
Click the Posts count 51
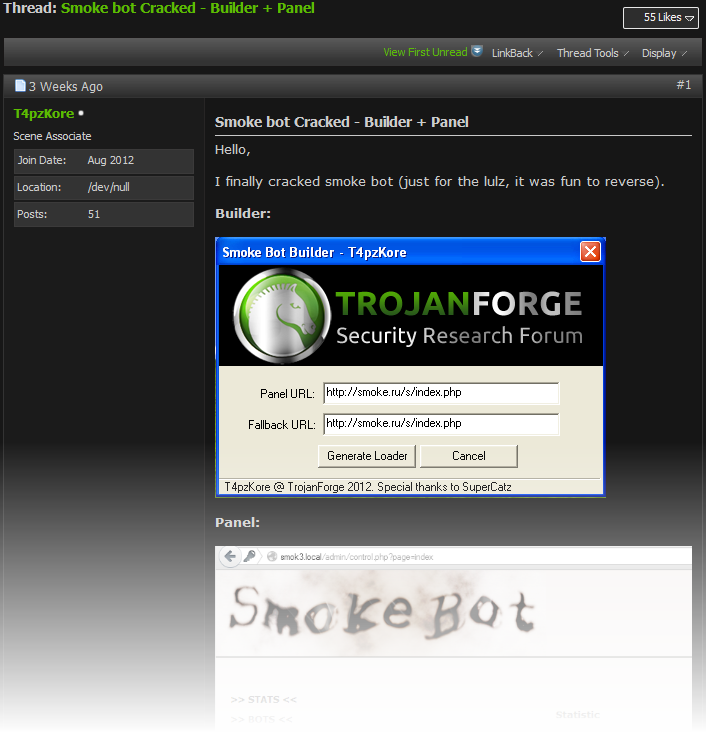point(94,214)
